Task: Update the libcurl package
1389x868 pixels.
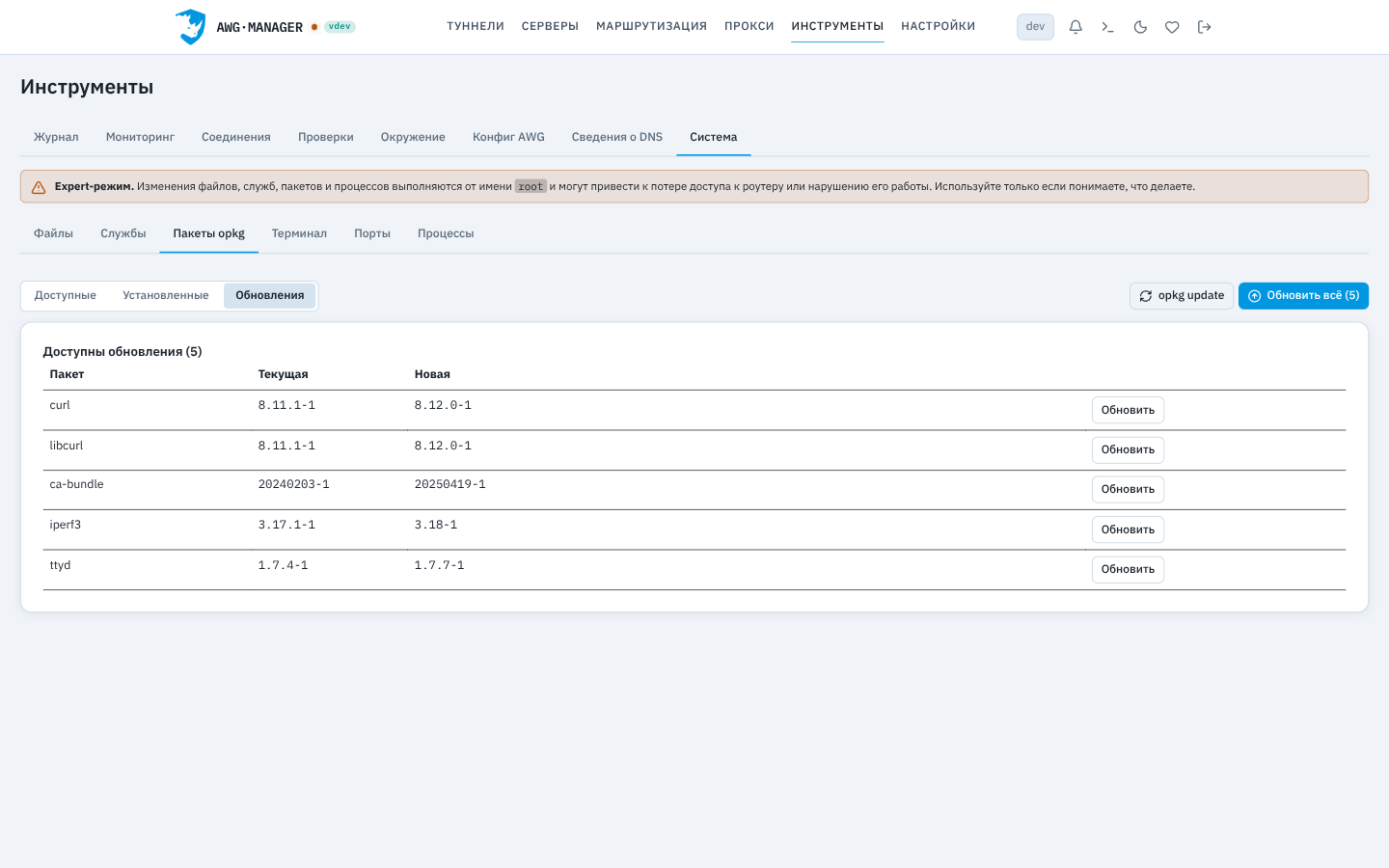Action: [1128, 449]
